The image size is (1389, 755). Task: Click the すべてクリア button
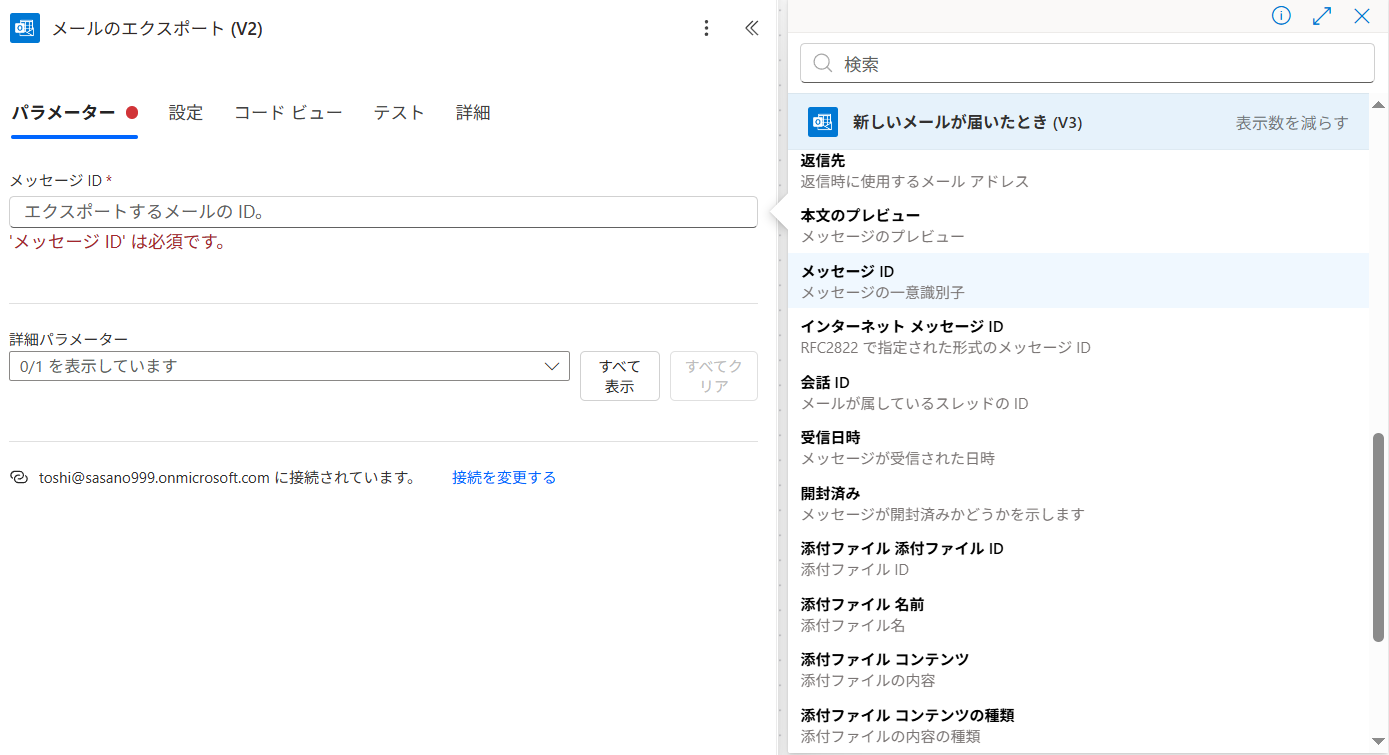coord(714,376)
